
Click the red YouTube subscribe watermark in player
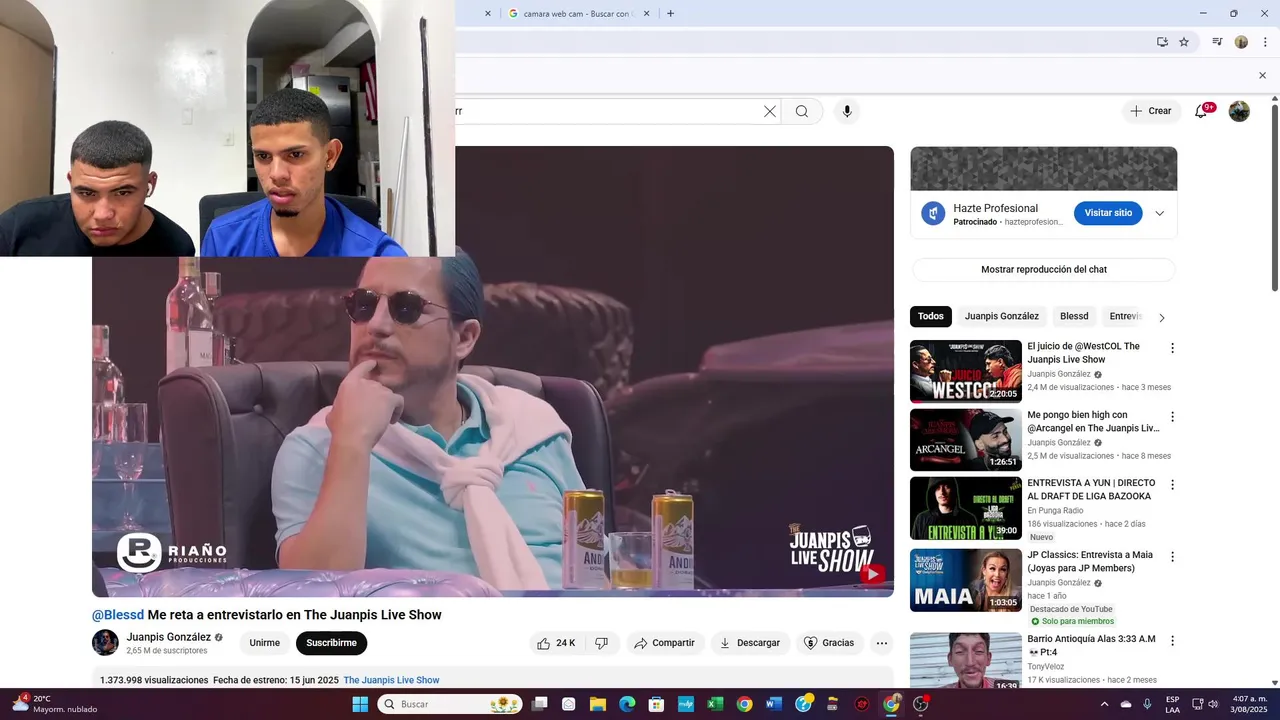pyautogui.click(x=872, y=574)
